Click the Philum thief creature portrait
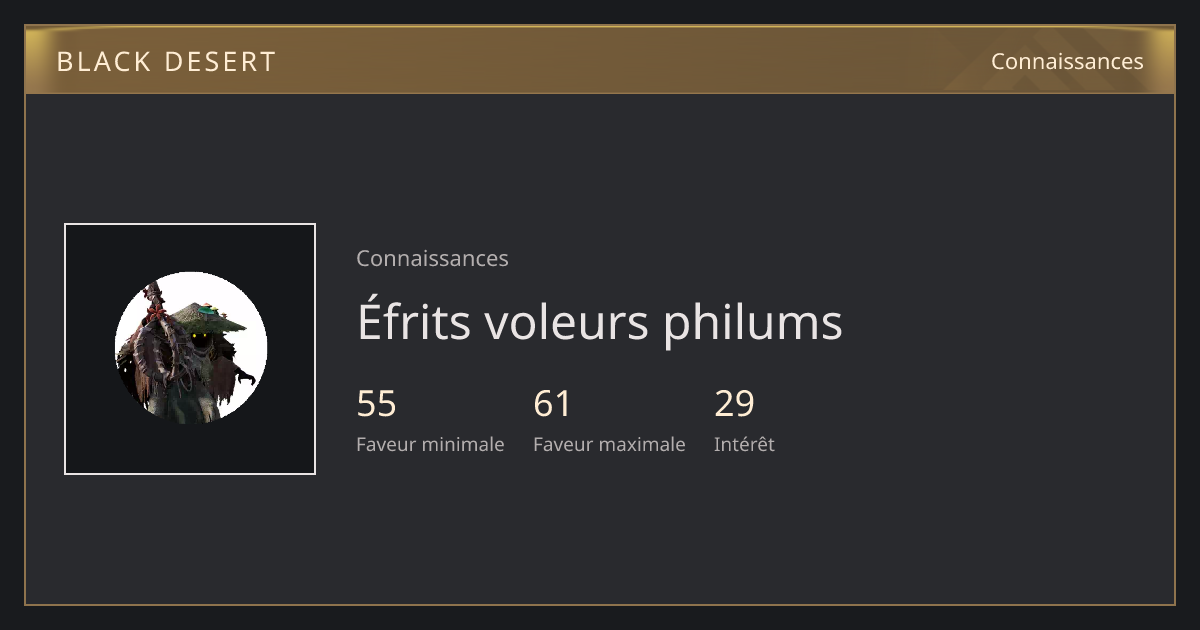 pos(191,348)
